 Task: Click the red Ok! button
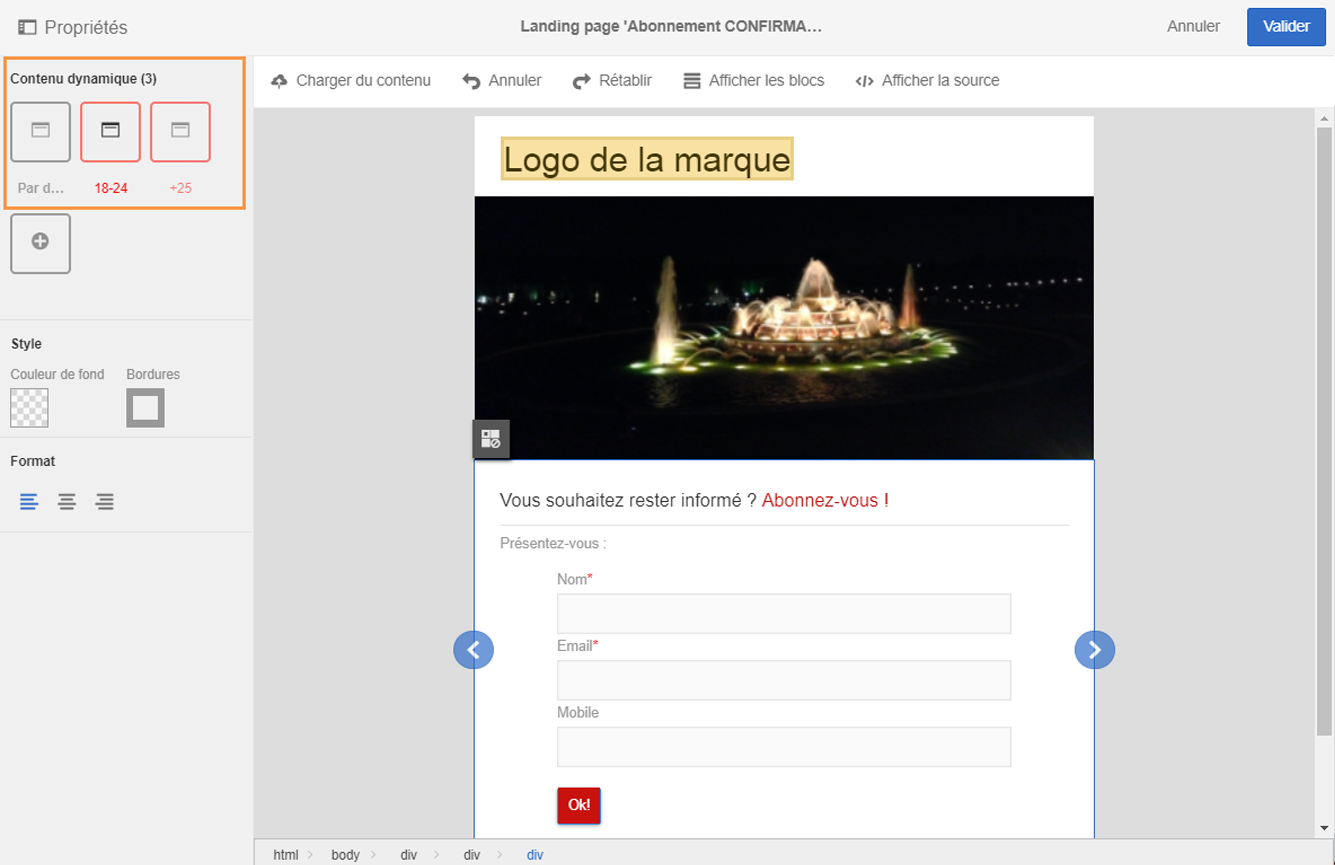(x=579, y=805)
